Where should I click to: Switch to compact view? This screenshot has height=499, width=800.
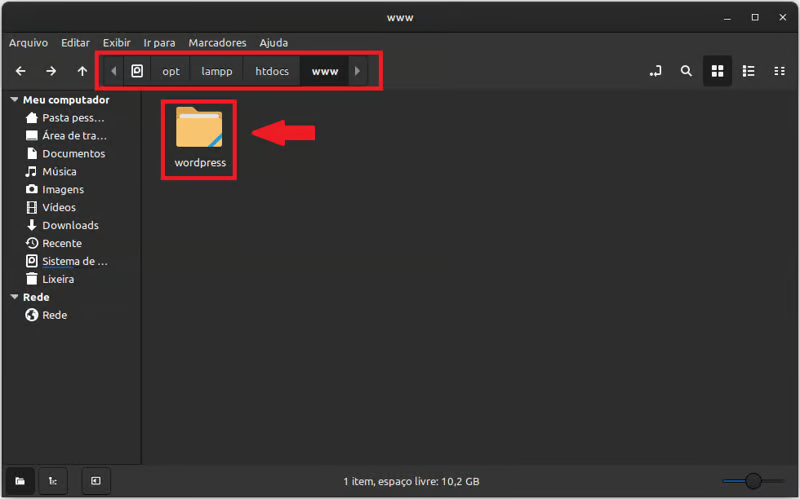(x=779, y=71)
